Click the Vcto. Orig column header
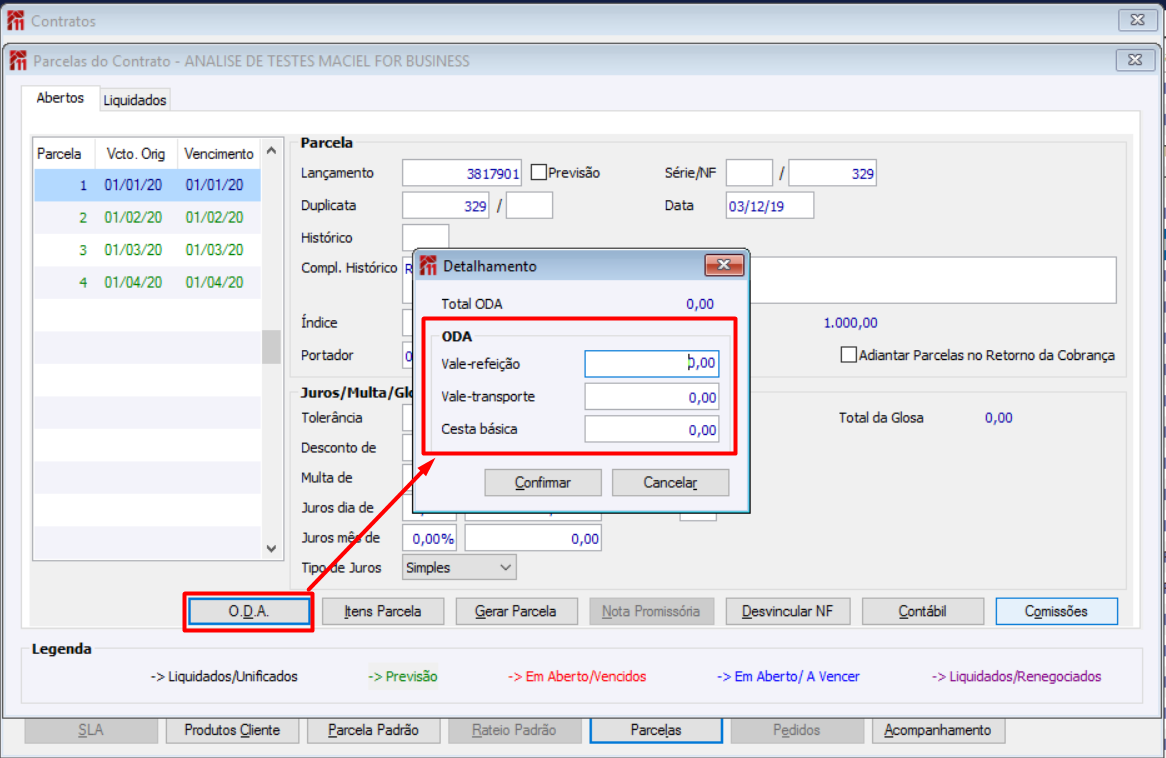Viewport: 1166px width, 758px height. click(x=135, y=153)
